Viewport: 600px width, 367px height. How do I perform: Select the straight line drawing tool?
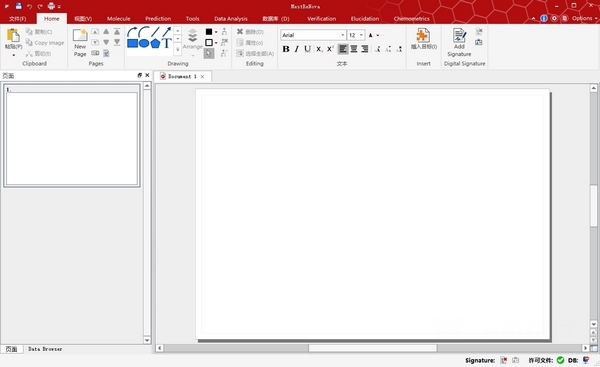point(155,32)
